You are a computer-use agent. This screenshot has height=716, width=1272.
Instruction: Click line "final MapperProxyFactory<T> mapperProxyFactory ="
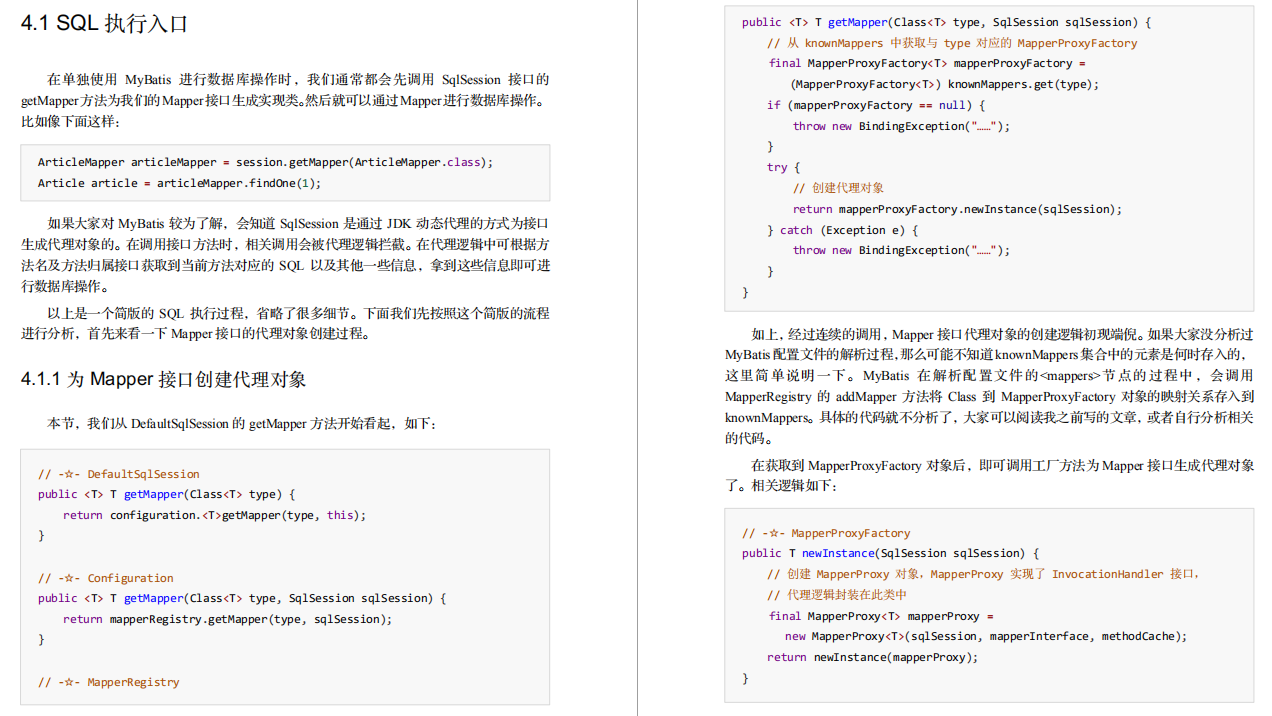click(927, 63)
